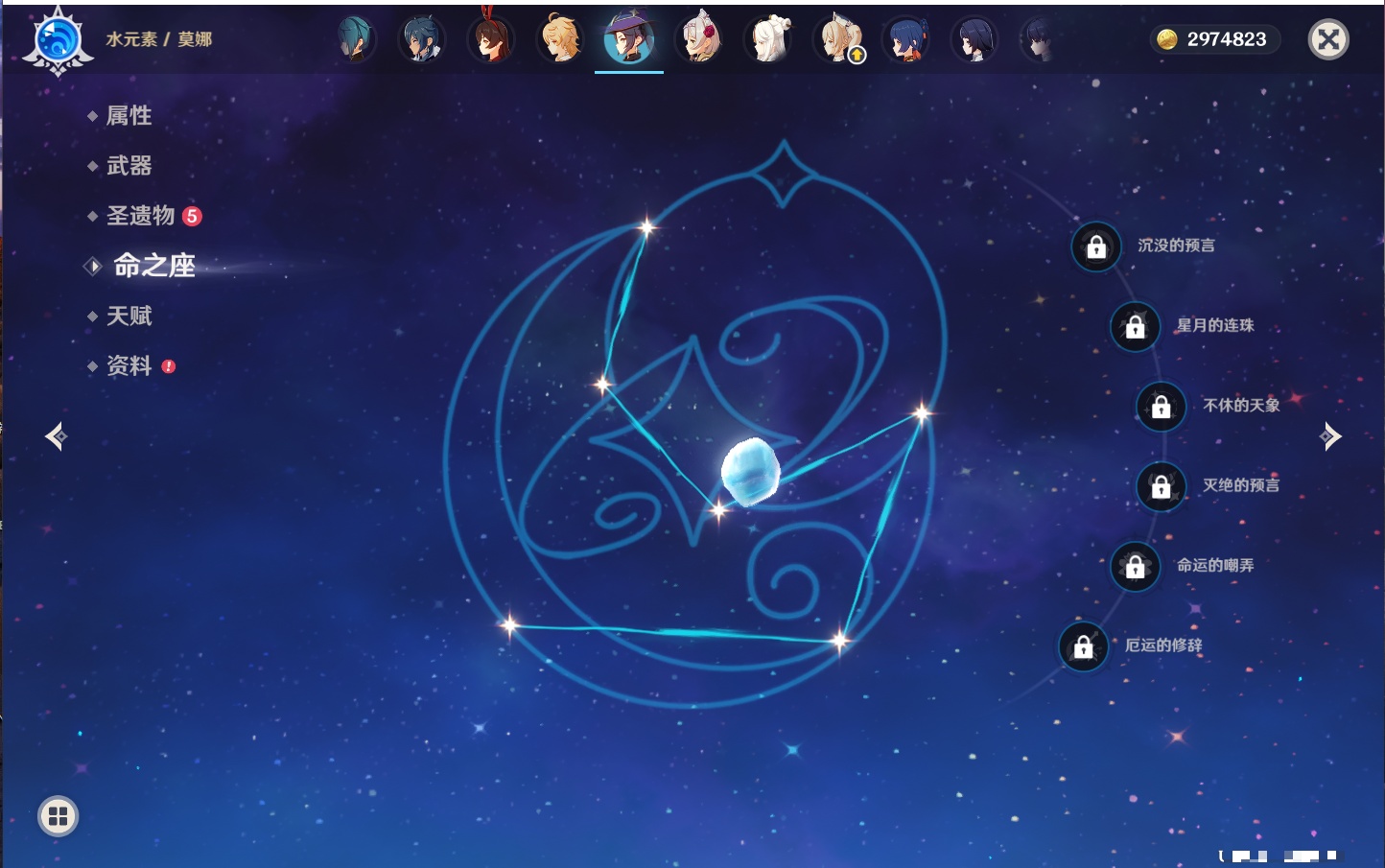
Task: Go to the previous character with left arrow
Action: [56, 436]
